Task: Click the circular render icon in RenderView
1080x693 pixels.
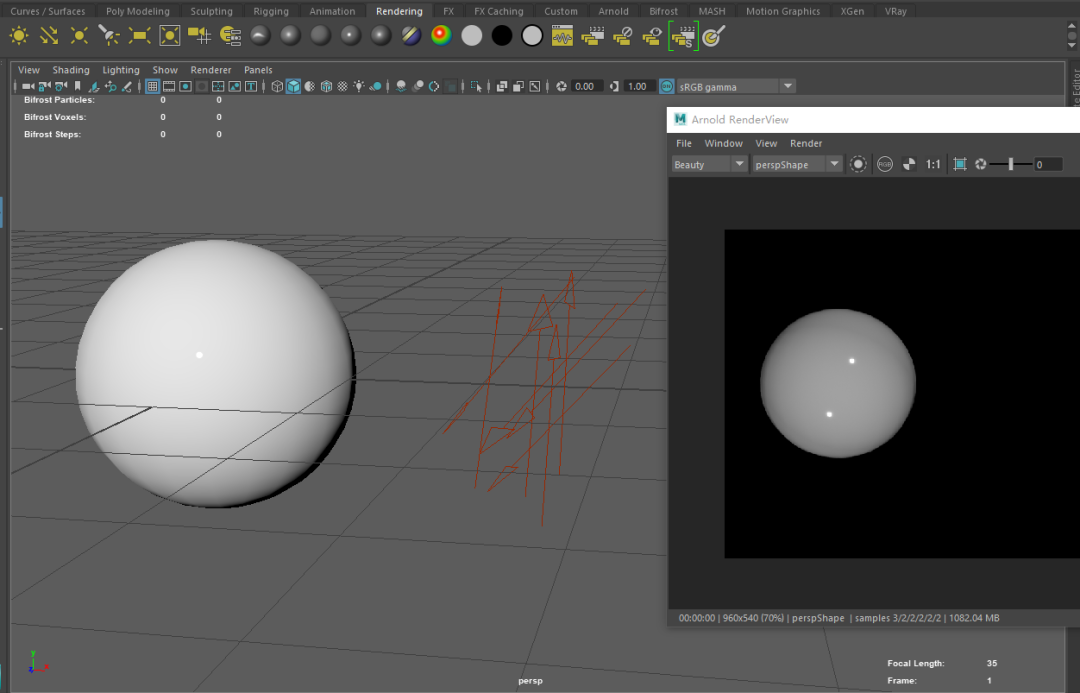Action: coord(858,164)
